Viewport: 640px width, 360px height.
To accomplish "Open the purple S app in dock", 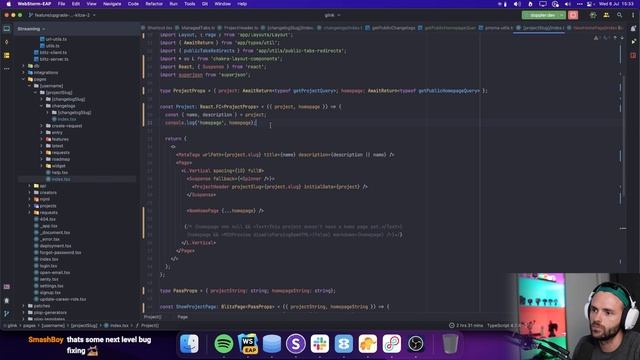I will click(296, 344).
